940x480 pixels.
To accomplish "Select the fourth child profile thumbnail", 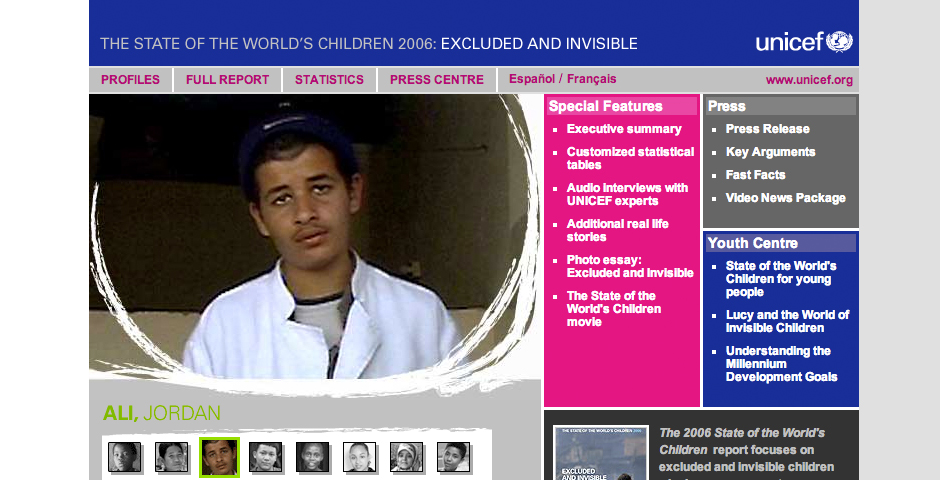I will (x=266, y=457).
